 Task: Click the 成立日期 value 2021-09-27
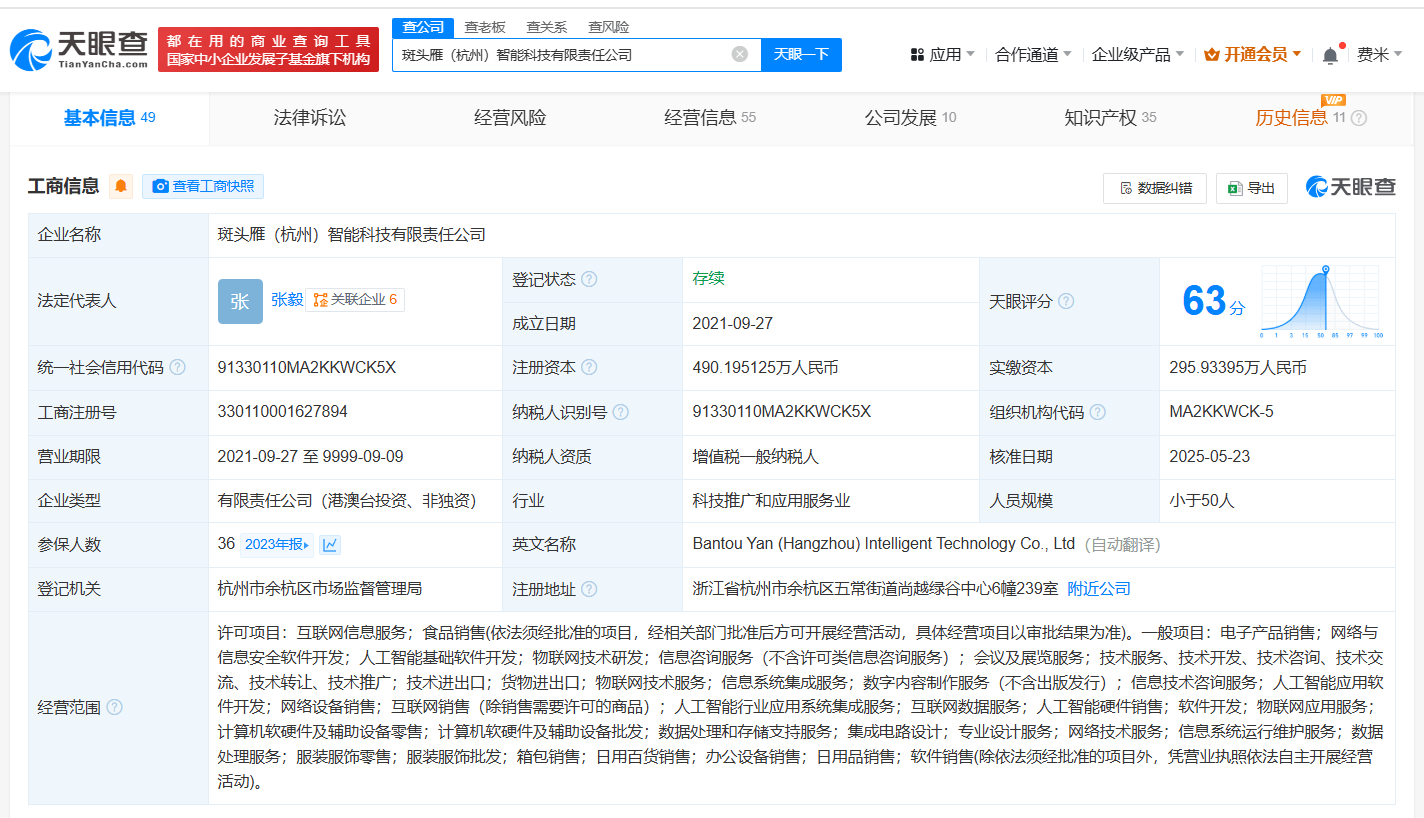732,324
